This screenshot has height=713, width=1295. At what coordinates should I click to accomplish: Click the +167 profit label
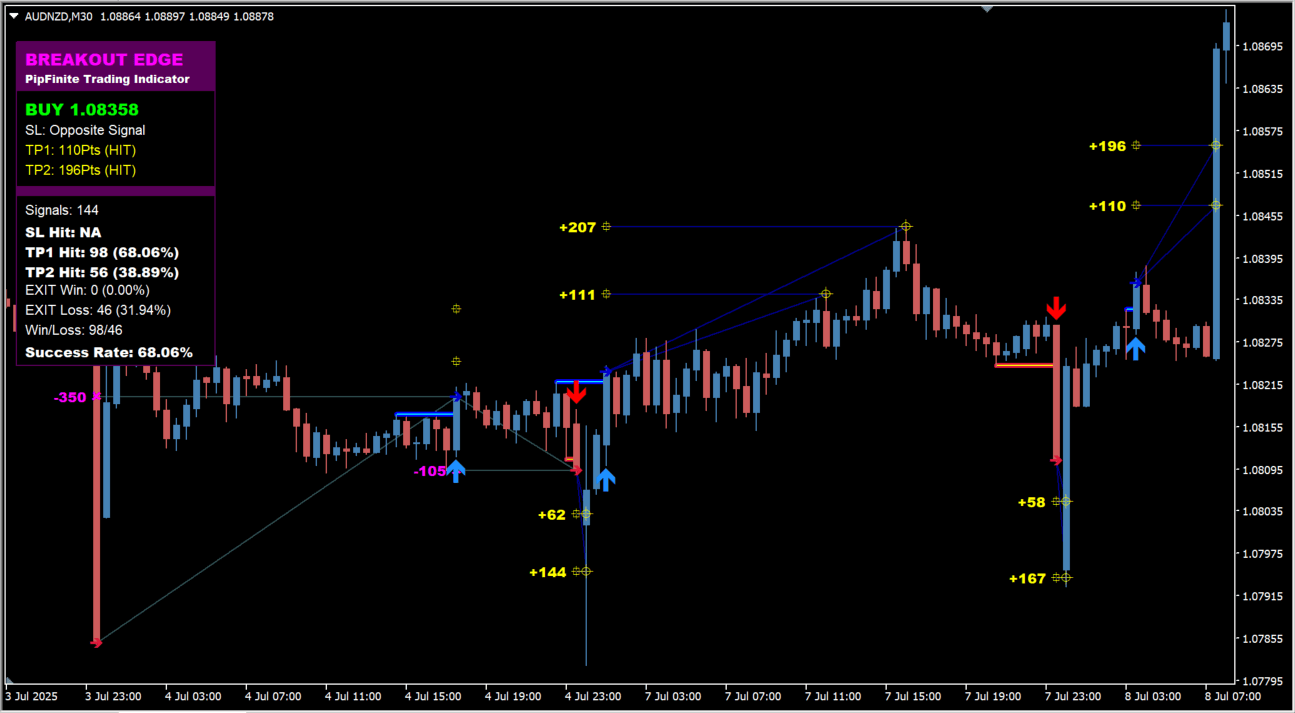[1027, 578]
